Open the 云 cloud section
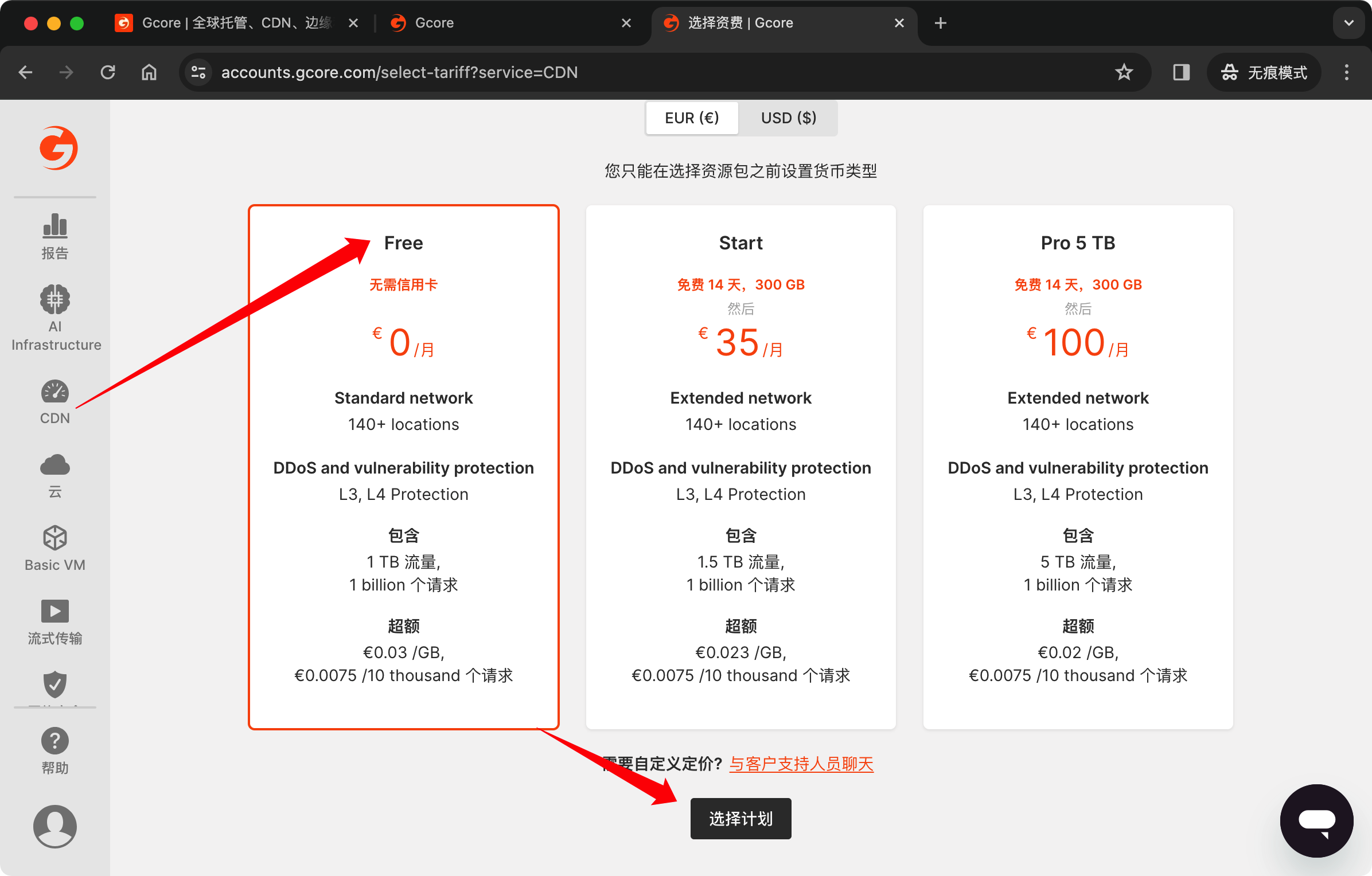 (x=55, y=476)
